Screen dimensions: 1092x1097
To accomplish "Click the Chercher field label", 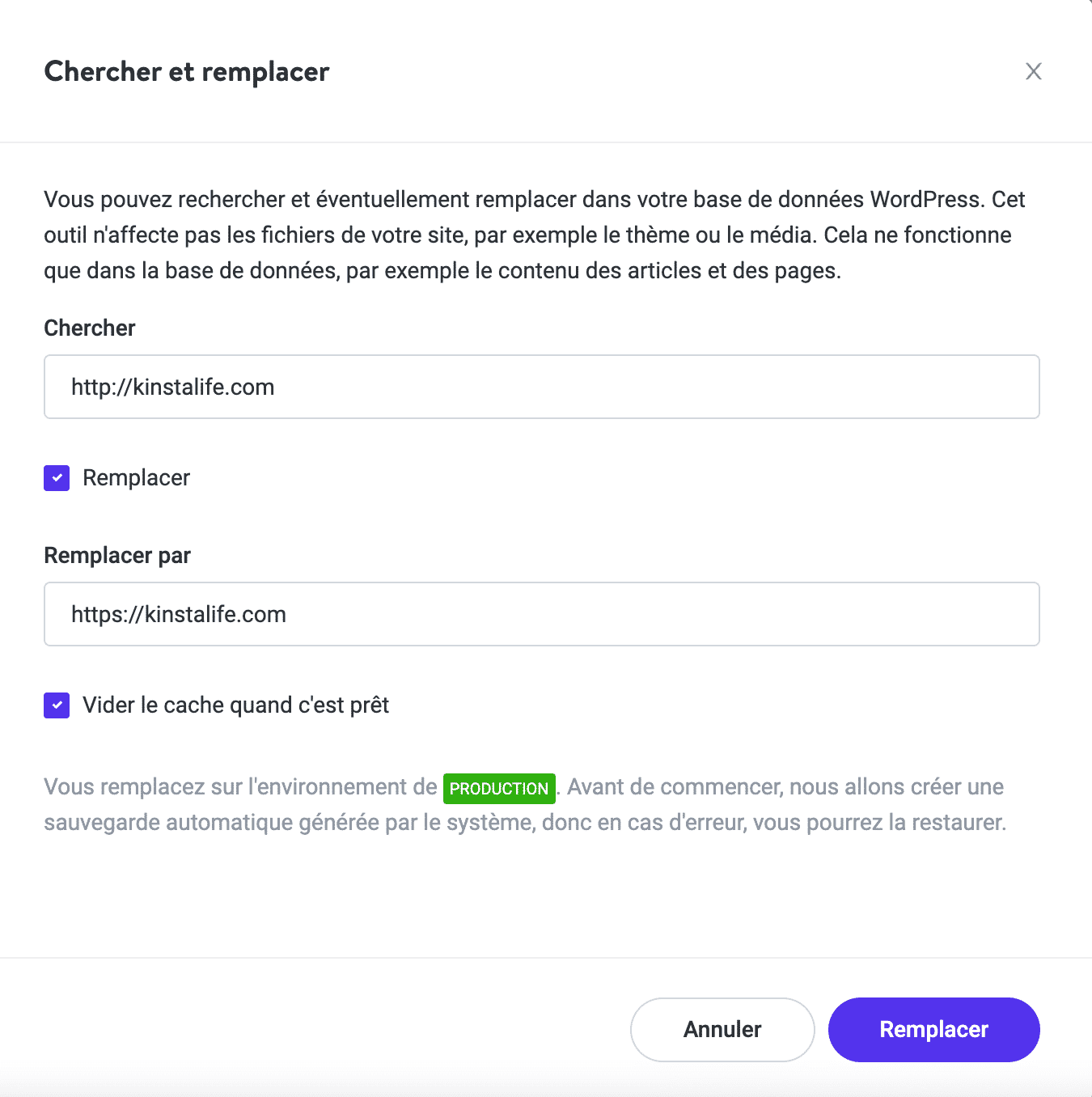I will pyautogui.click(x=89, y=328).
